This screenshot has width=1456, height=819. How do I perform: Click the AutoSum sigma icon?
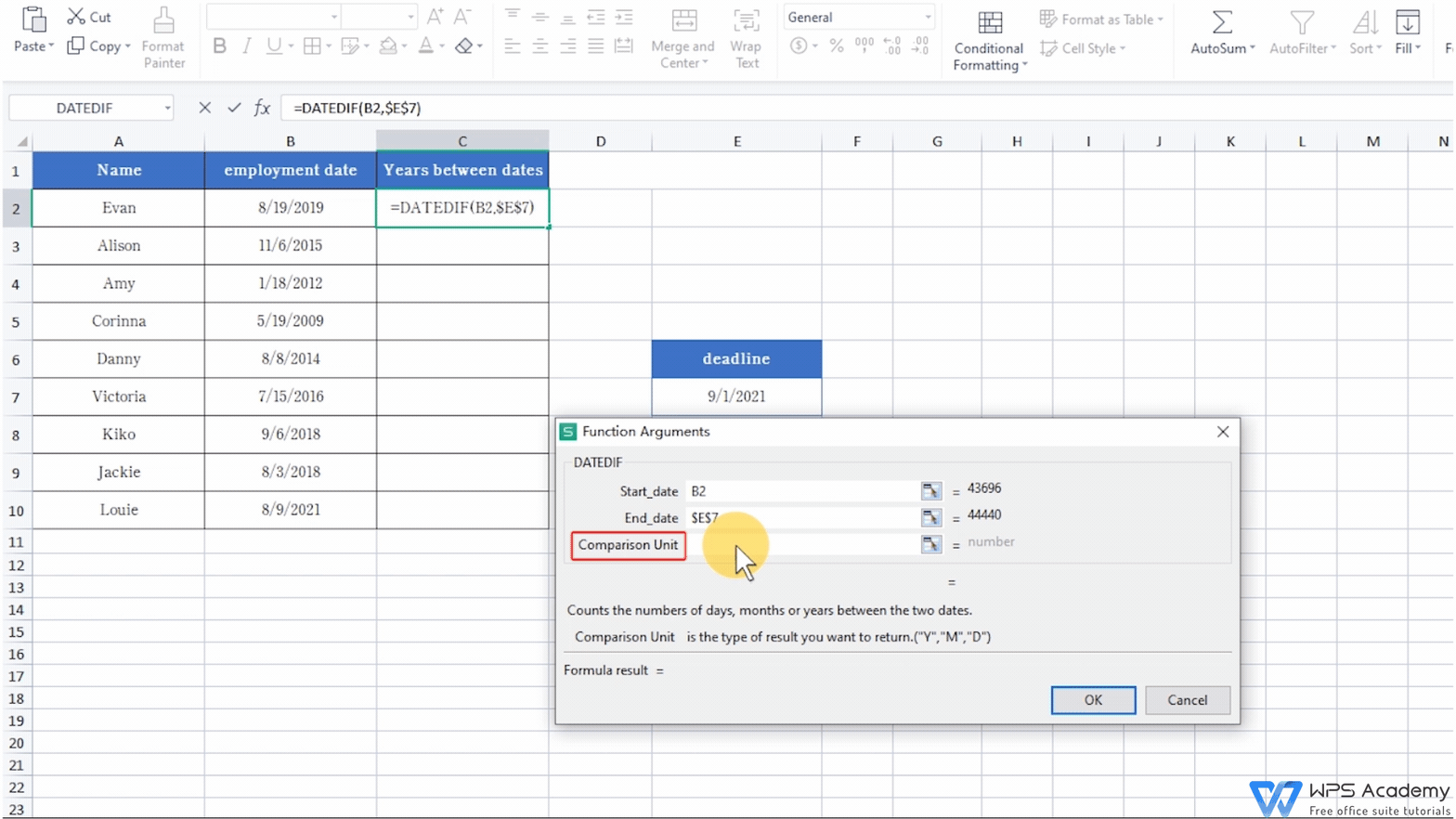pos(1222,22)
